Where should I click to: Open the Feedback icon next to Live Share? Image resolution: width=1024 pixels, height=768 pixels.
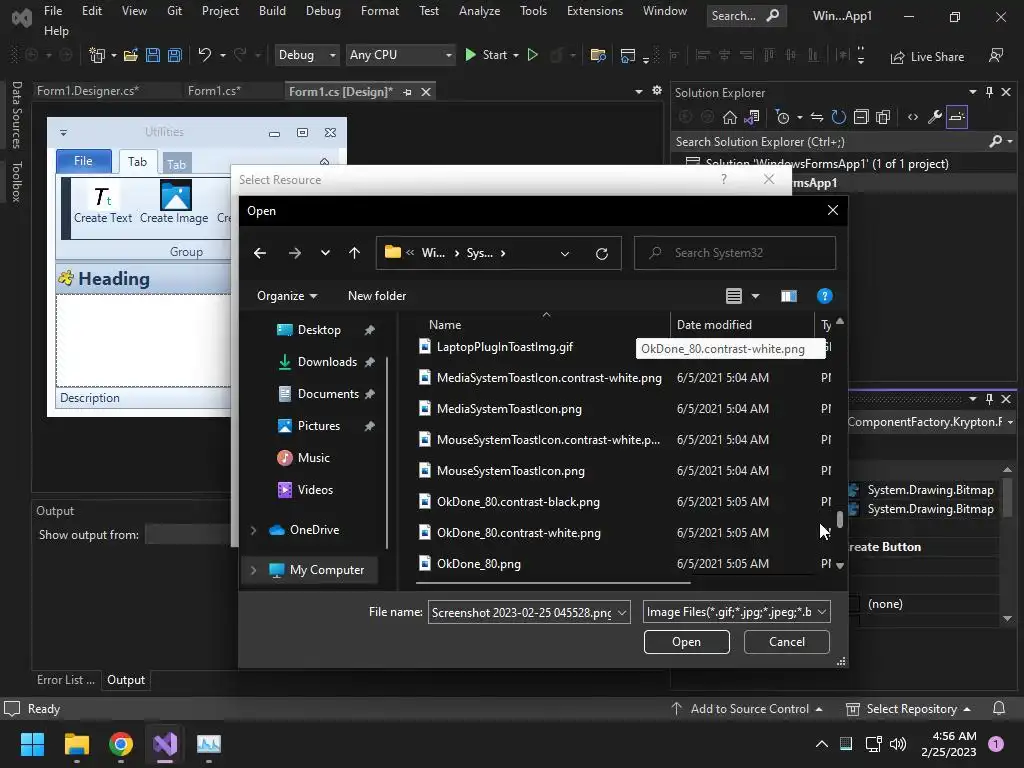coord(996,56)
